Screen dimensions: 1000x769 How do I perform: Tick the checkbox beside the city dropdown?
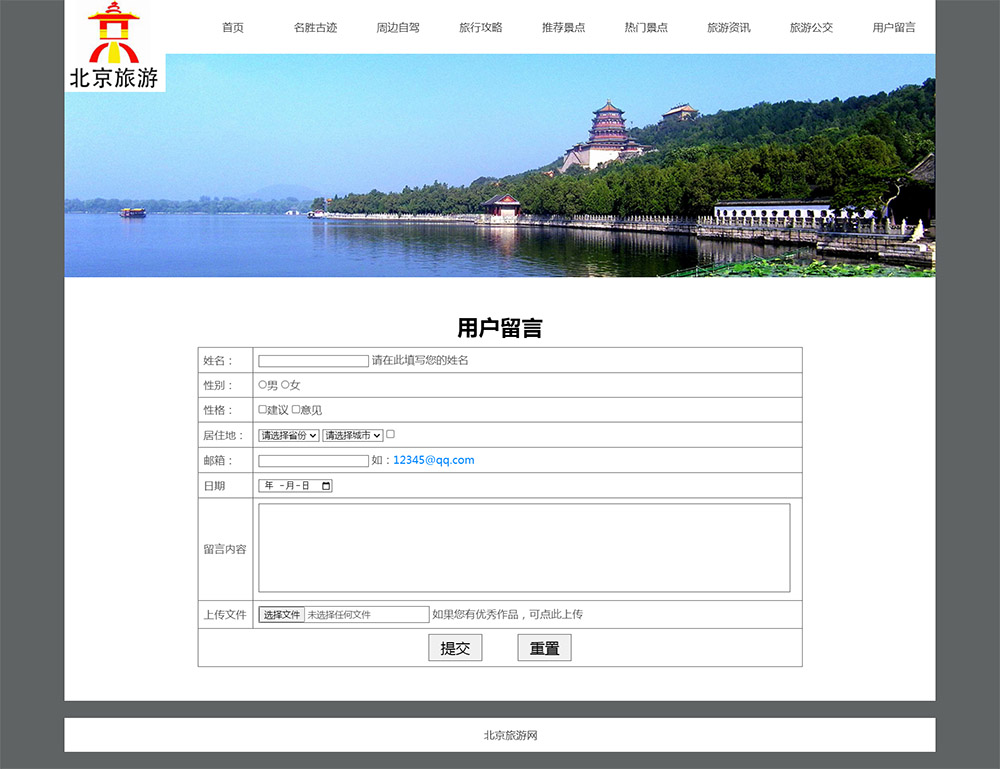pyautogui.click(x=390, y=434)
